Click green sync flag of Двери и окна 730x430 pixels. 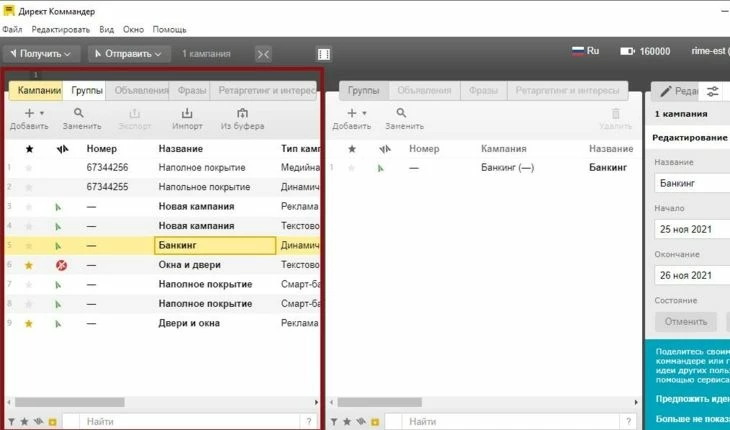58,323
